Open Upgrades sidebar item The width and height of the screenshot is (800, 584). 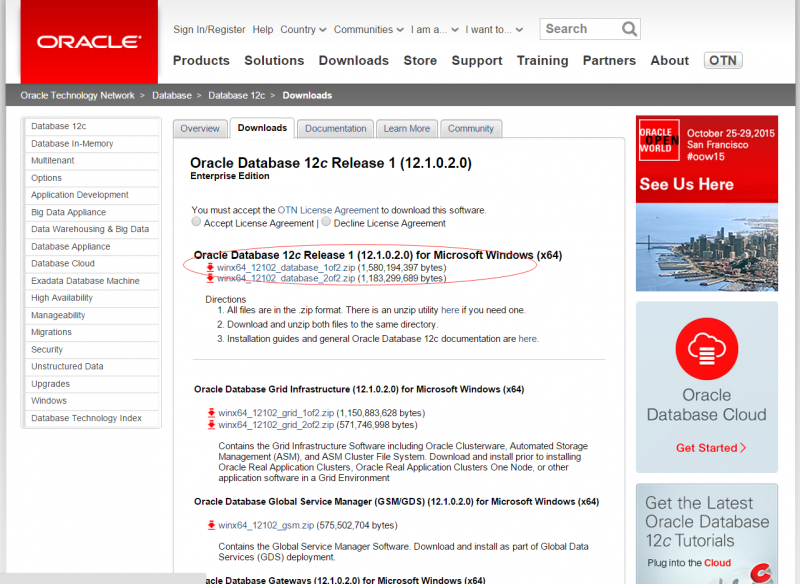point(92,384)
